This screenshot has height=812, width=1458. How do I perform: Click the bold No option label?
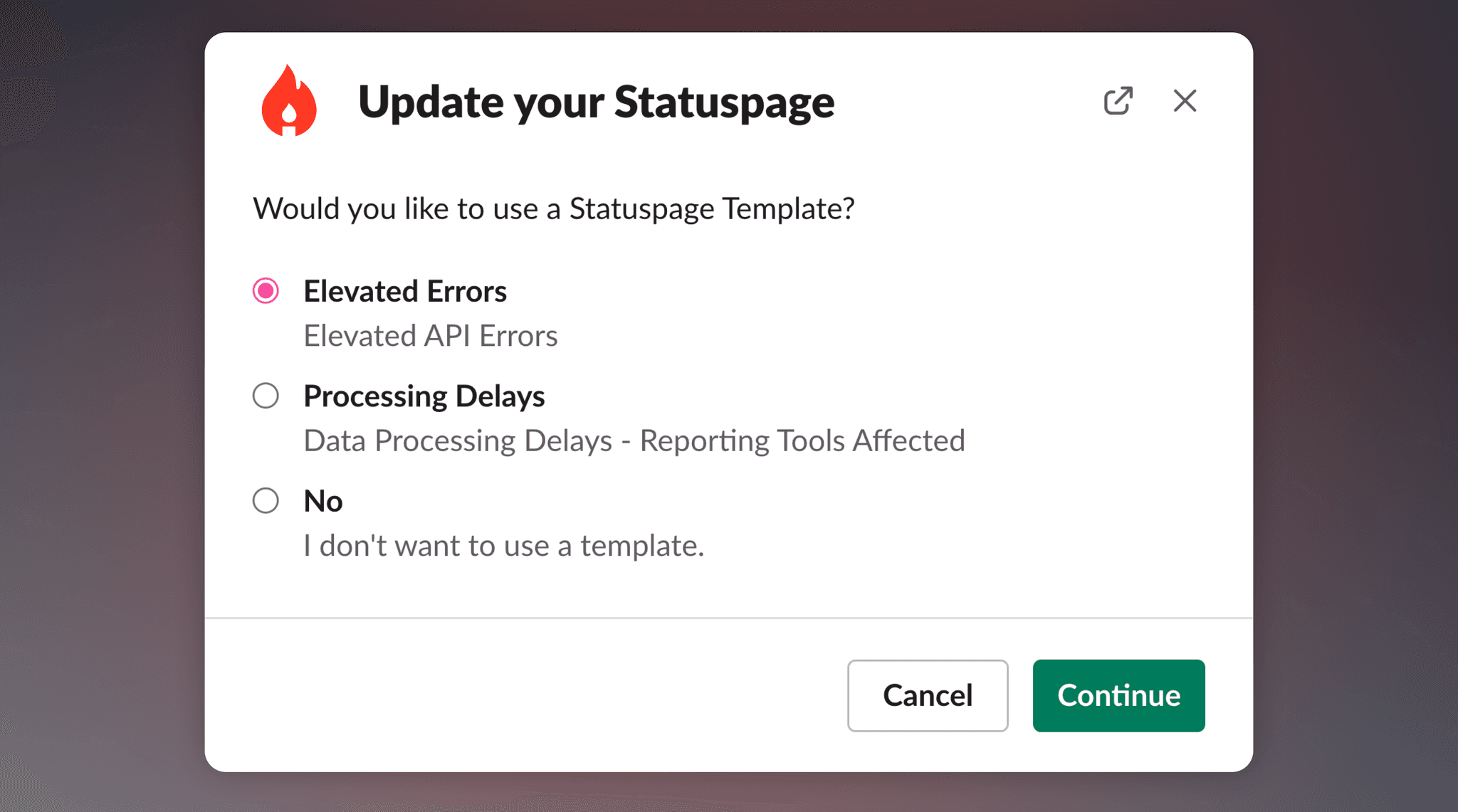323,501
